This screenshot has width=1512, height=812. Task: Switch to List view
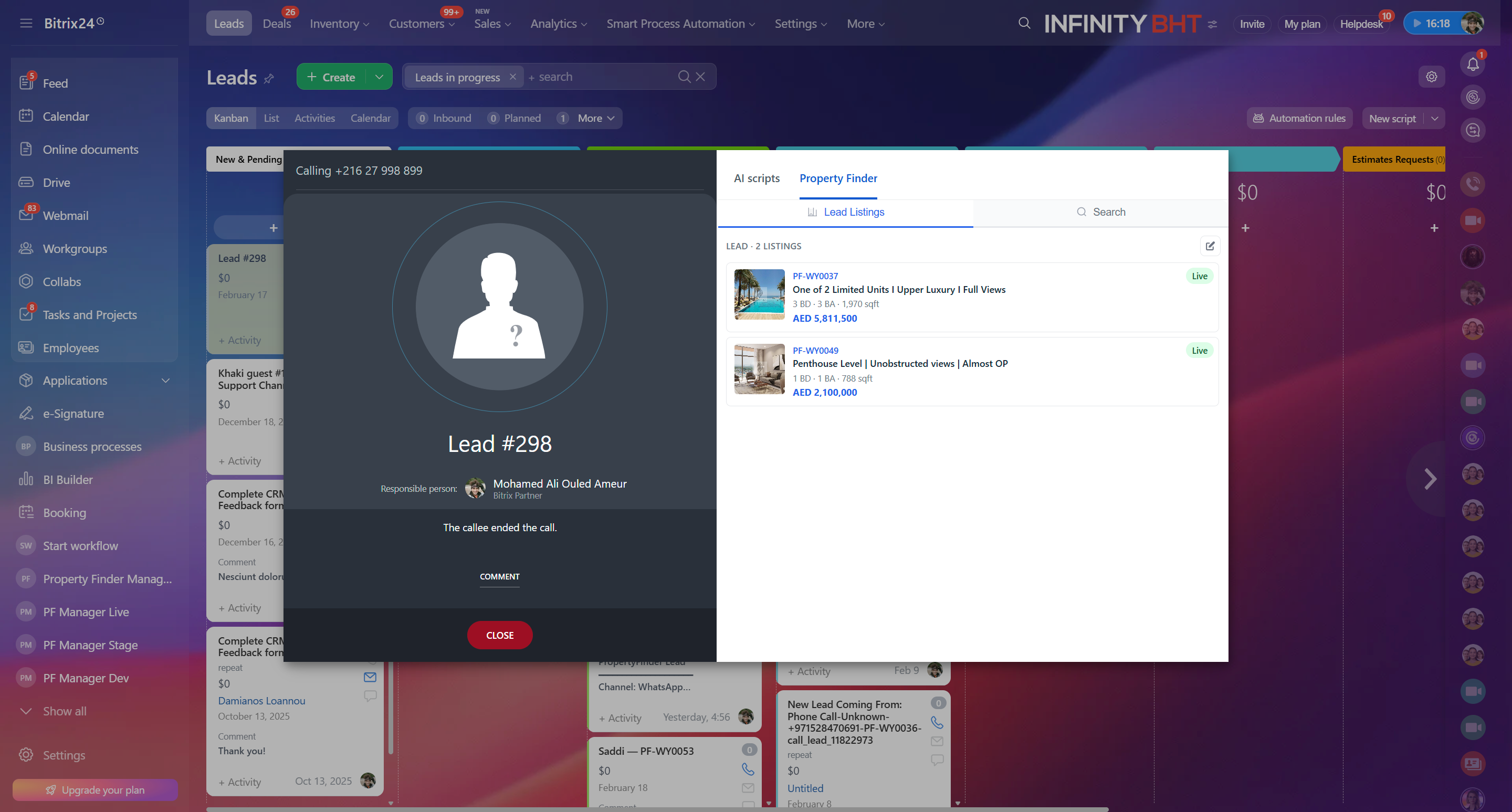click(x=271, y=118)
